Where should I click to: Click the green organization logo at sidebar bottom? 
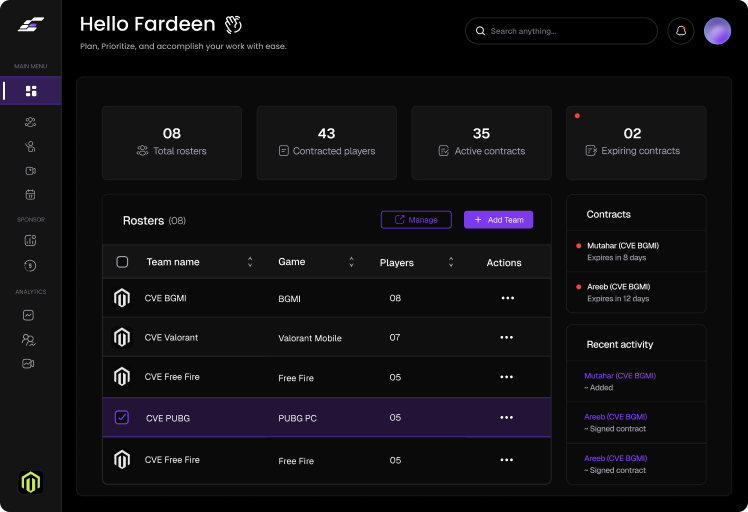point(31,482)
